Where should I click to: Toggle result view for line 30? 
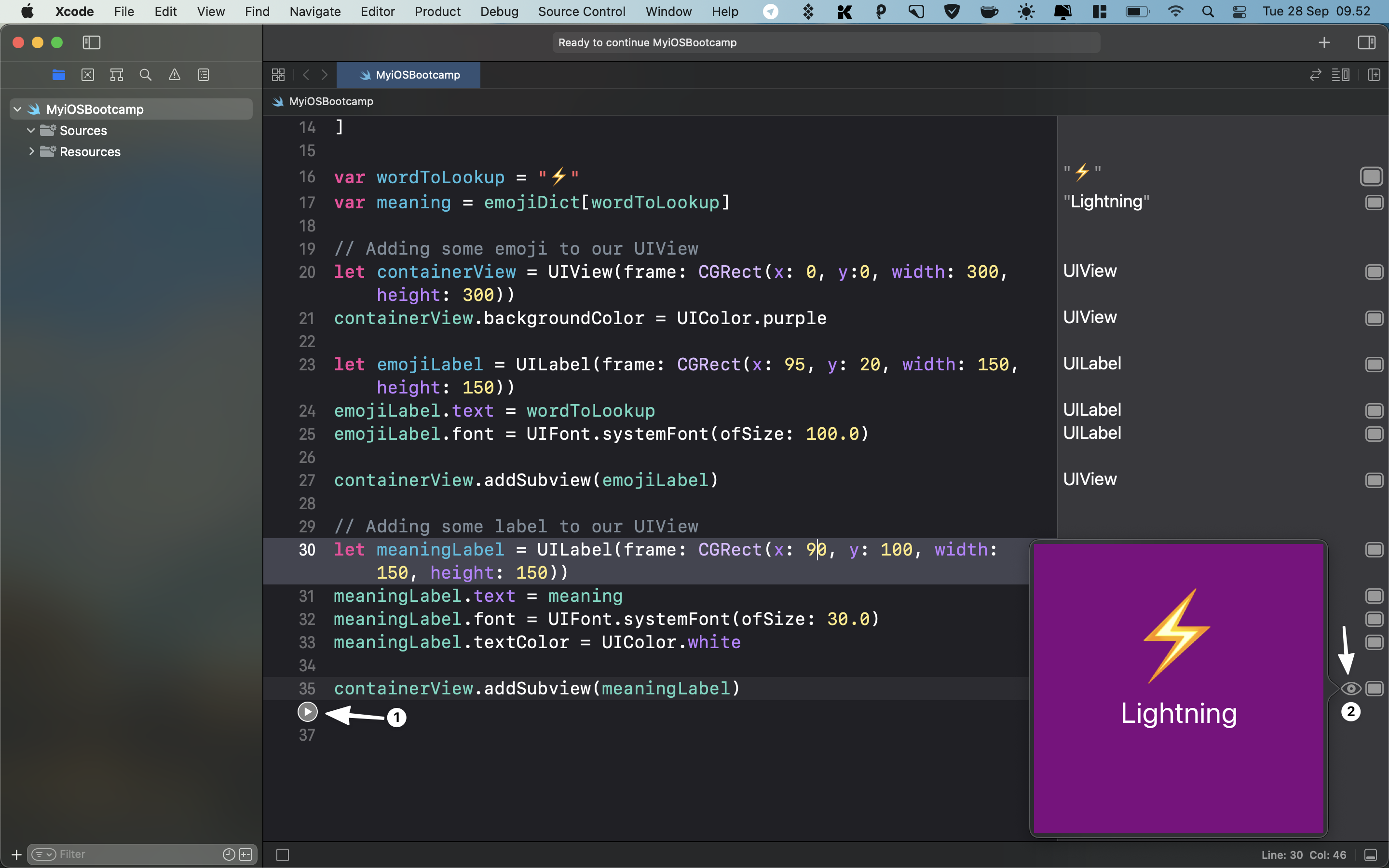(x=1374, y=549)
